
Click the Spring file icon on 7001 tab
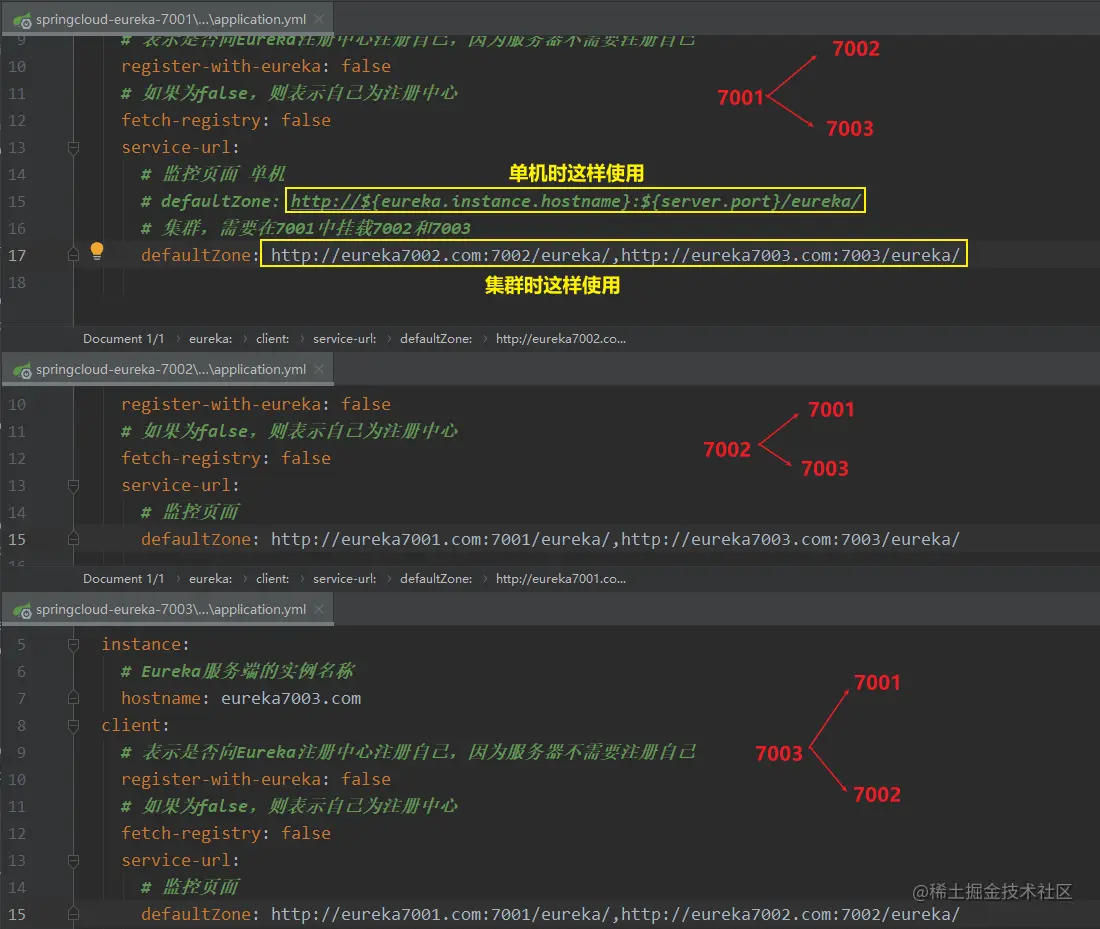(22, 20)
